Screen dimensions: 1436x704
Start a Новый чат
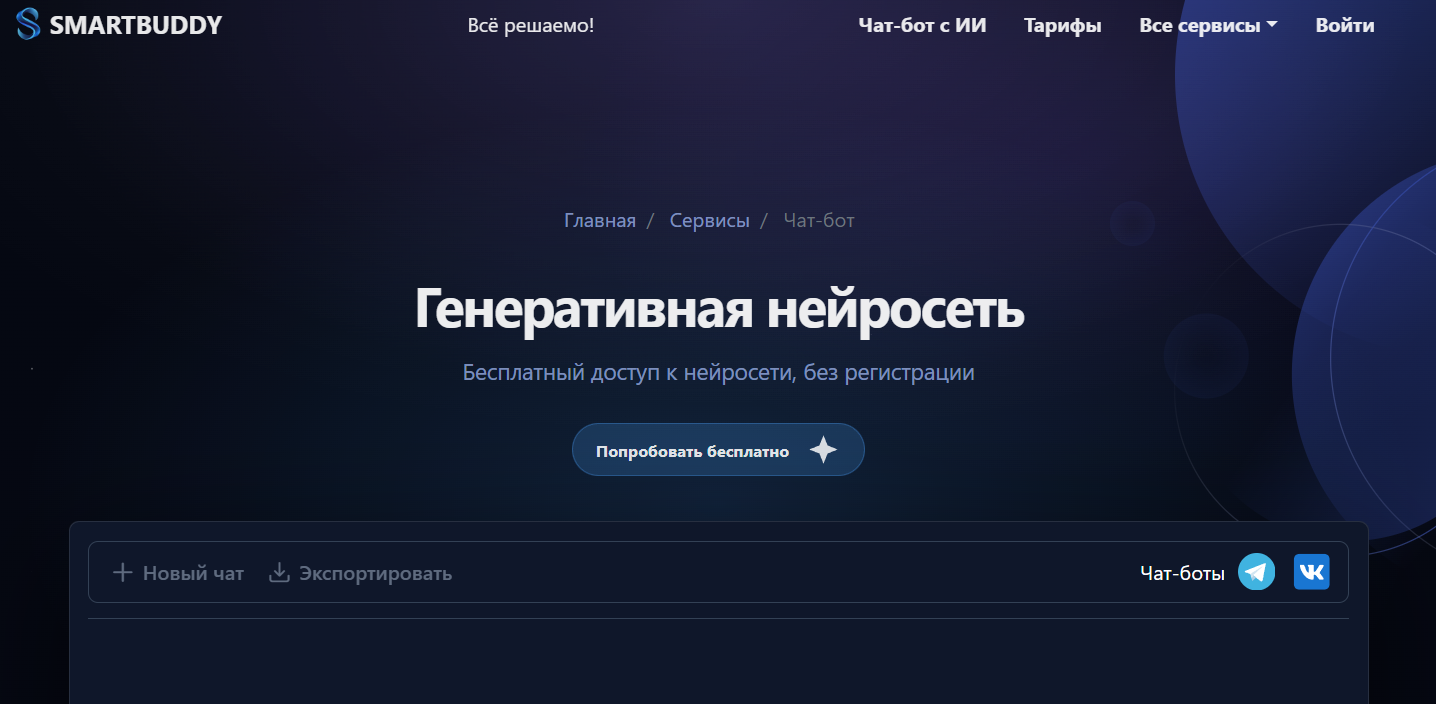178,573
